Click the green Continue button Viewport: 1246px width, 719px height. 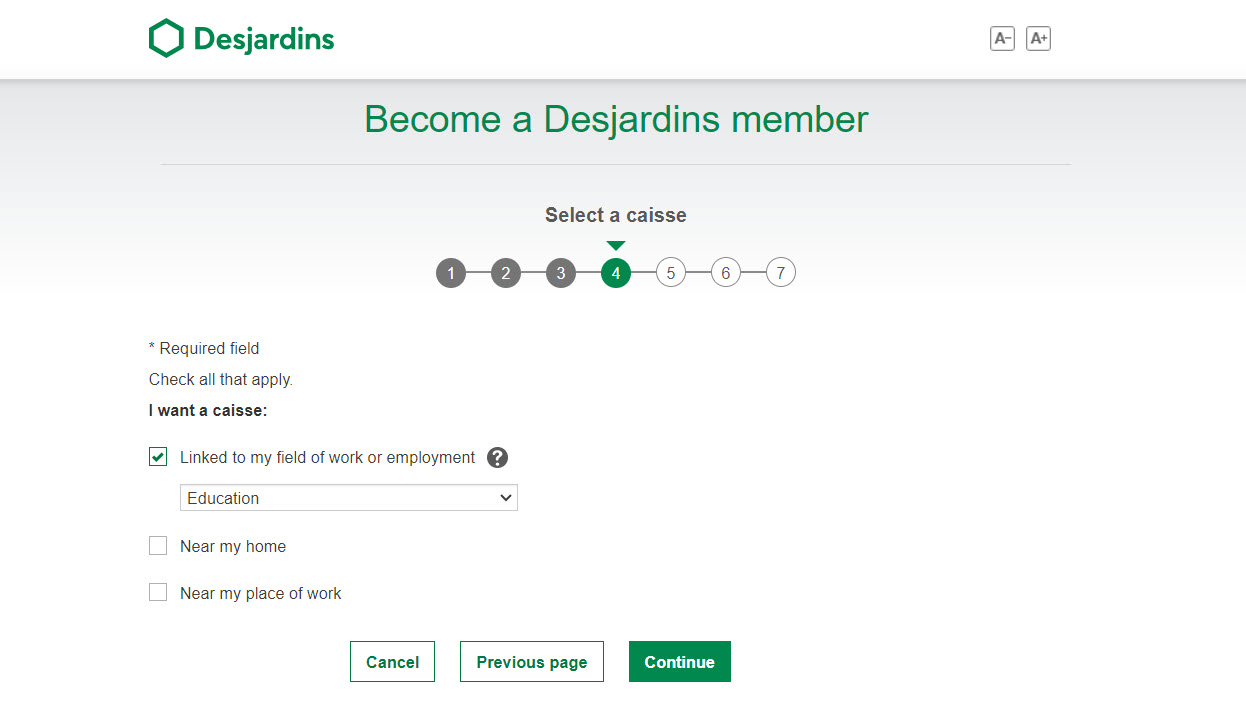[680, 662]
